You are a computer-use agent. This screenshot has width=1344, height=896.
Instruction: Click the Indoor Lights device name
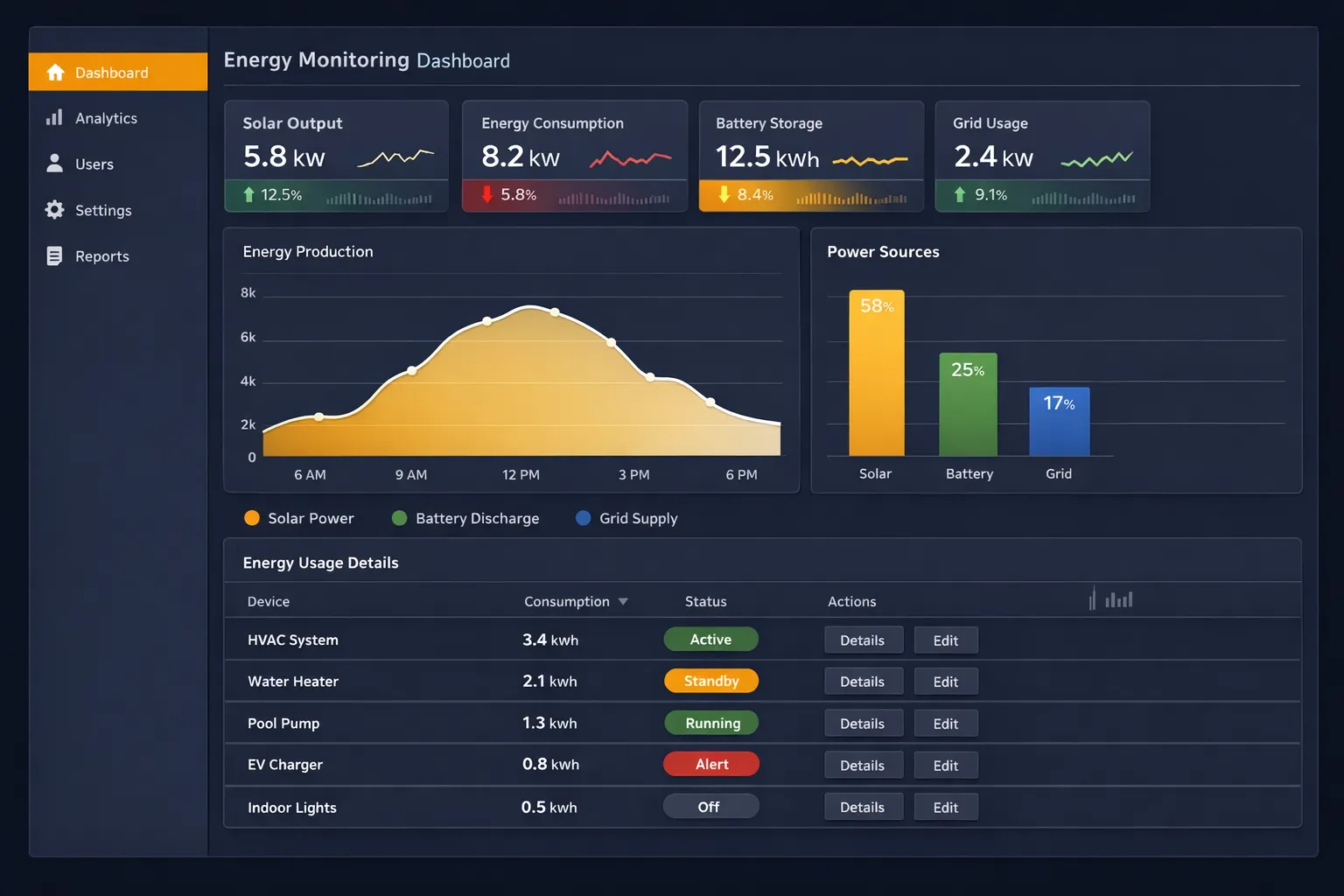(x=292, y=808)
